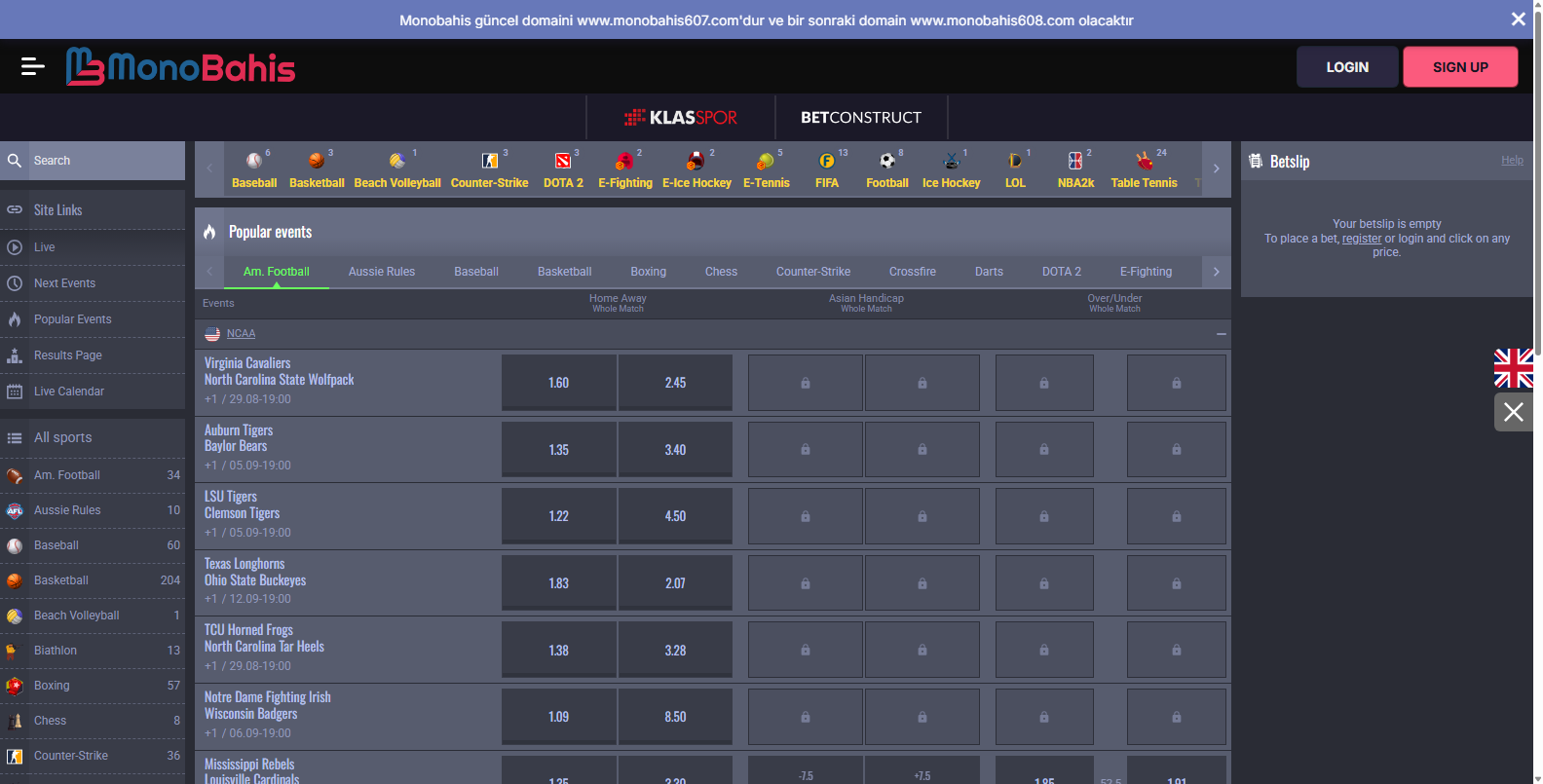Image resolution: width=1543 pixels, height=784 pixels.
Task: Select the Baseball icon in sports carousel
Action: pos(254,161)
